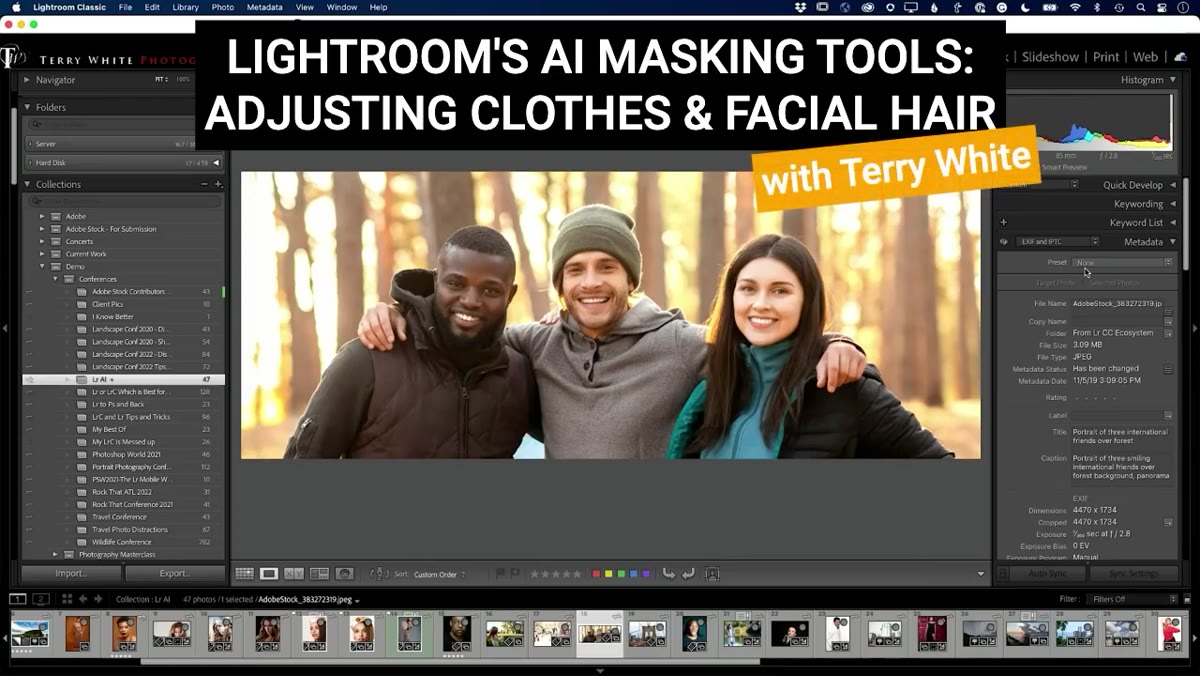This screenshot has height=676, width=1200.
Task: Open EXIF and IPTC view dropdown
Action: tap(1057, 242)
